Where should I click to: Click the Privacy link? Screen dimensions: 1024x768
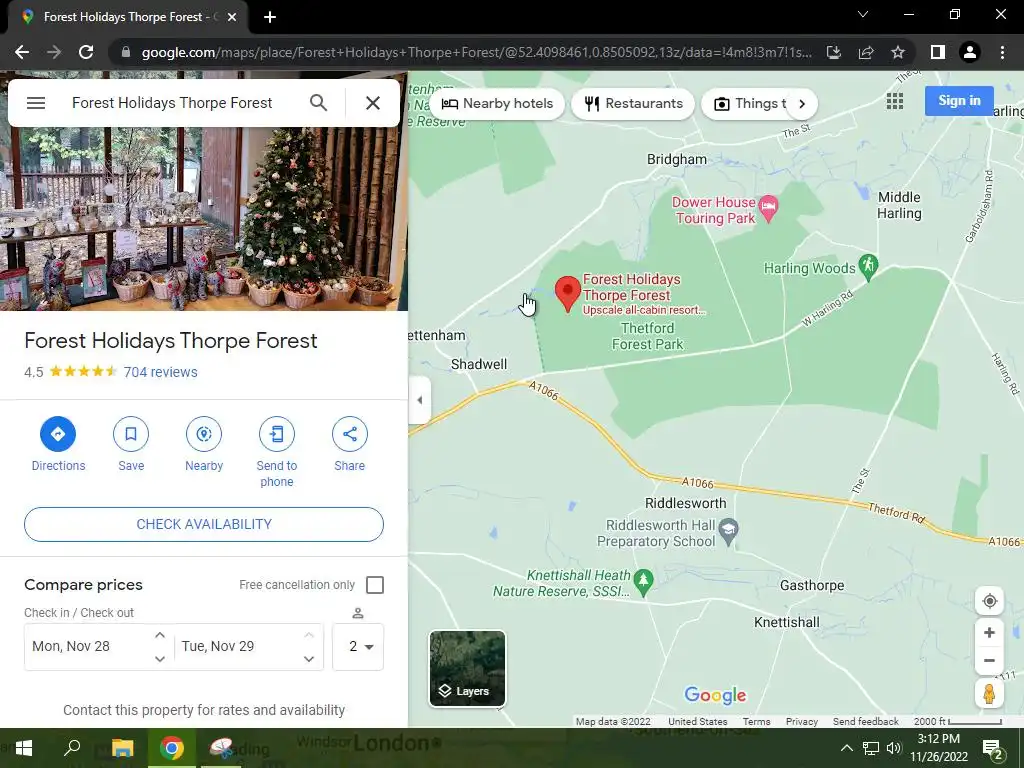pyautogui.click(x=801, y=722)
